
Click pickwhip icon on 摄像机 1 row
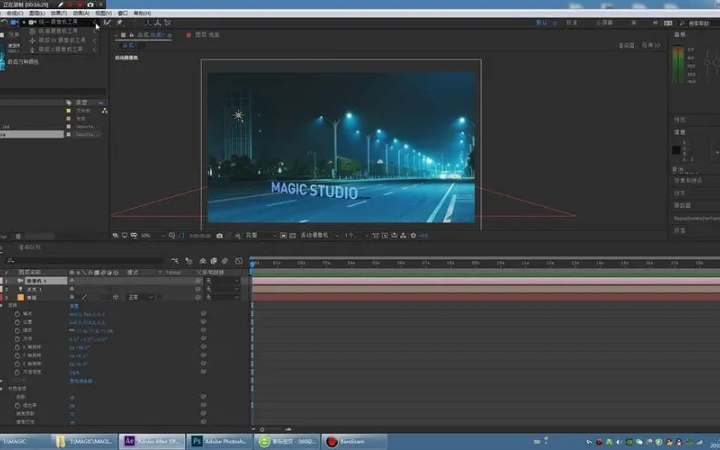point(198,281)
